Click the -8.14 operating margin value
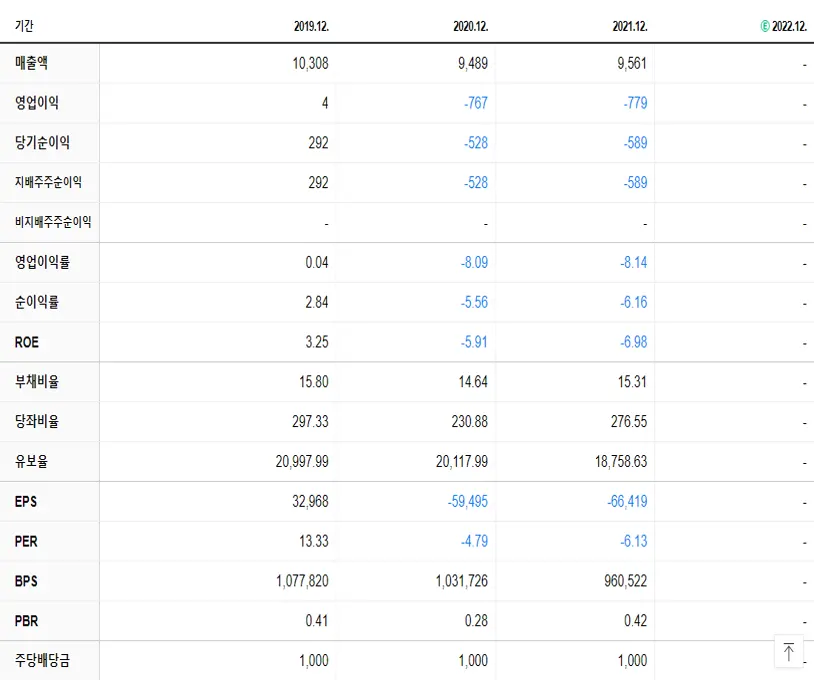The image size is (814, 680). tap(634, 262)
